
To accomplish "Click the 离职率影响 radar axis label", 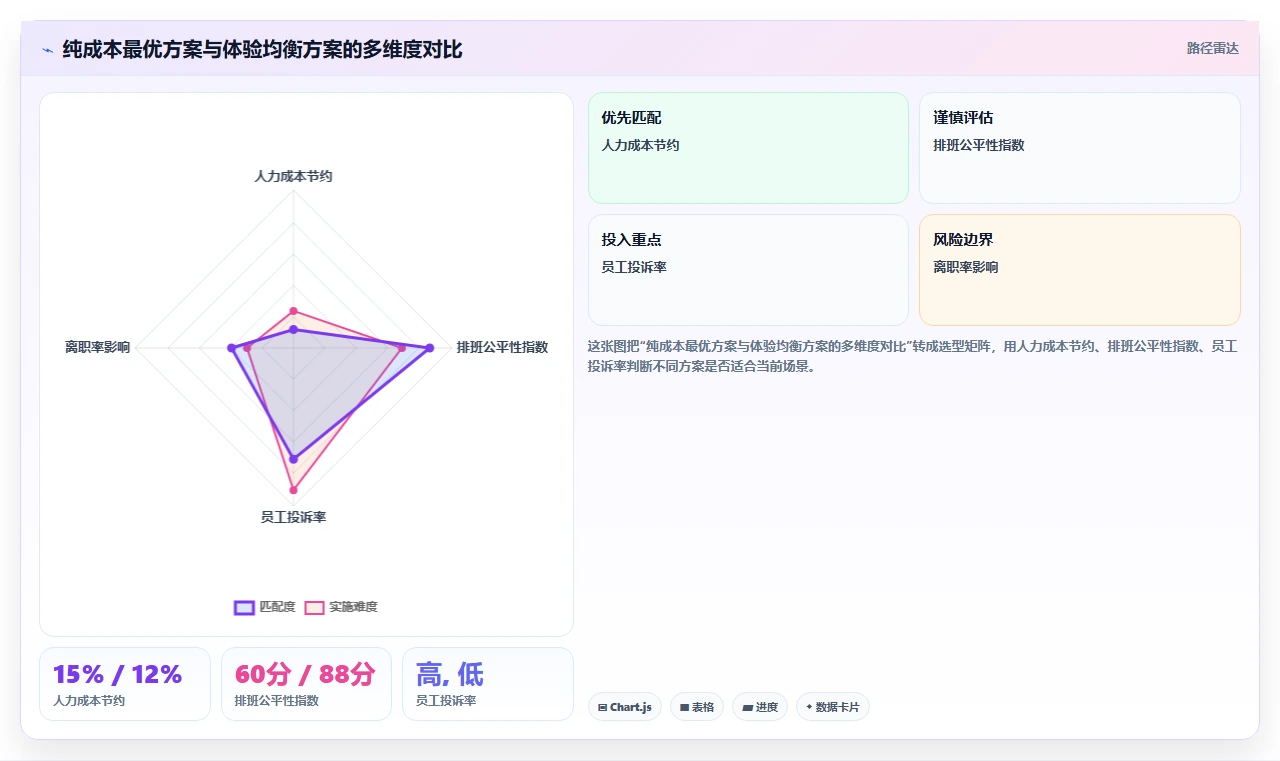I will click(x=98, y=347).
